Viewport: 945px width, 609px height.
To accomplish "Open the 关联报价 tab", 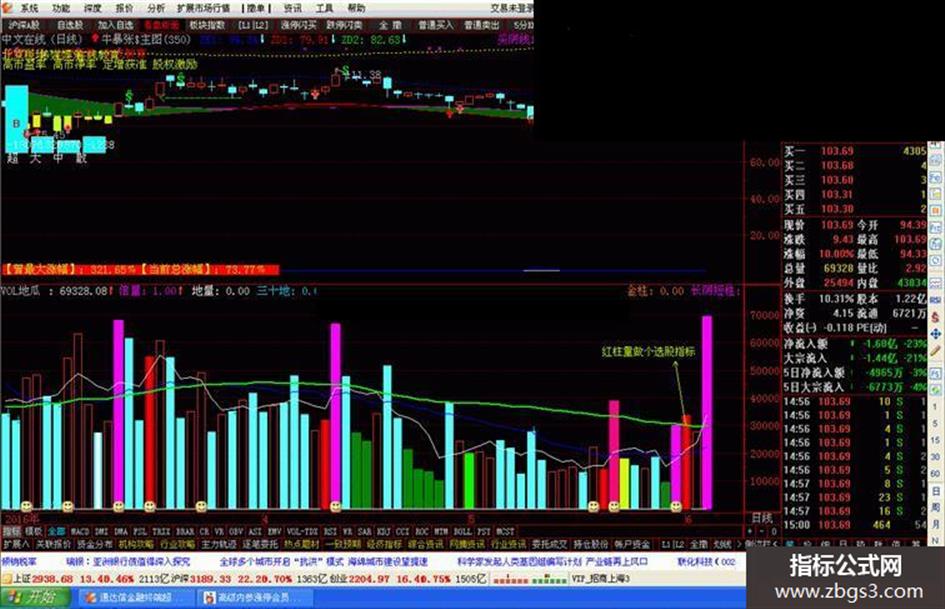I will tap(54, 544).
